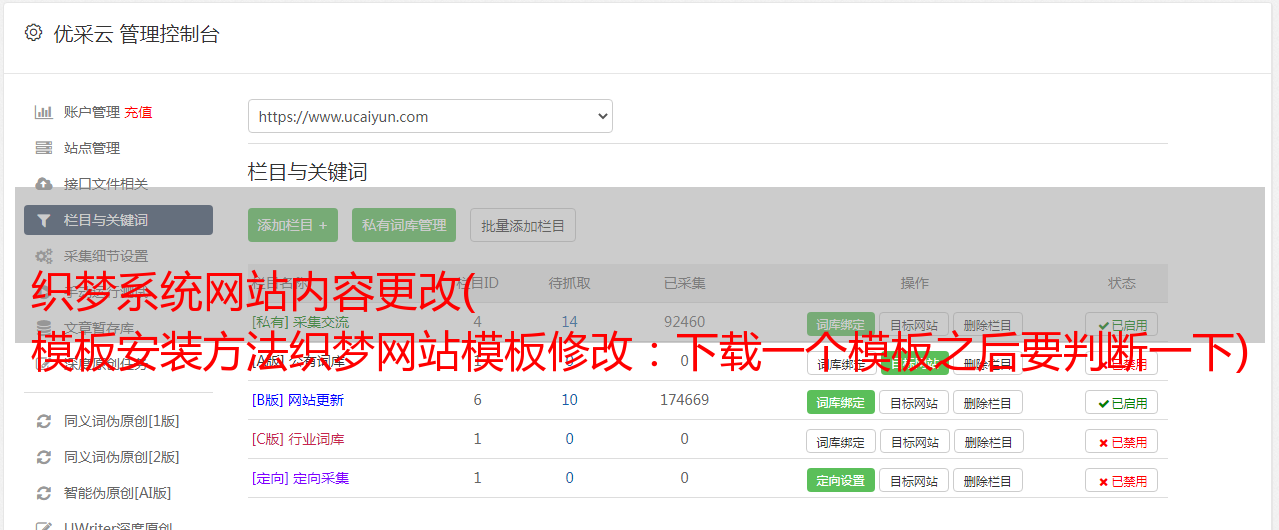Click the gear icon beside 优采云 管理控制台
The width and height of the screenshot is (1279, 530).
coord(33,33)
